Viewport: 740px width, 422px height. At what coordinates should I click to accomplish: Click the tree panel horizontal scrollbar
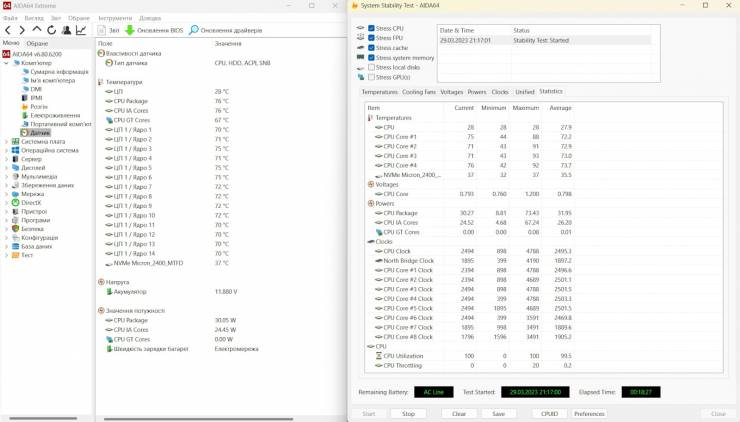point(43,418)
